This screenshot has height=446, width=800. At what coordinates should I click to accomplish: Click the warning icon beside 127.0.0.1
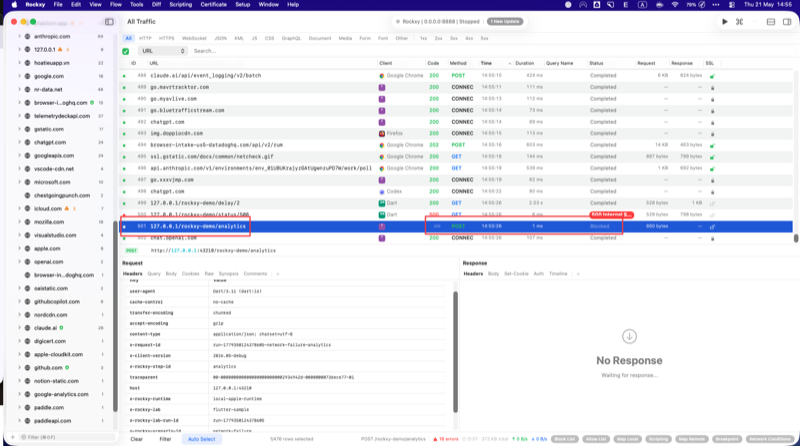[x=60, y=49]
